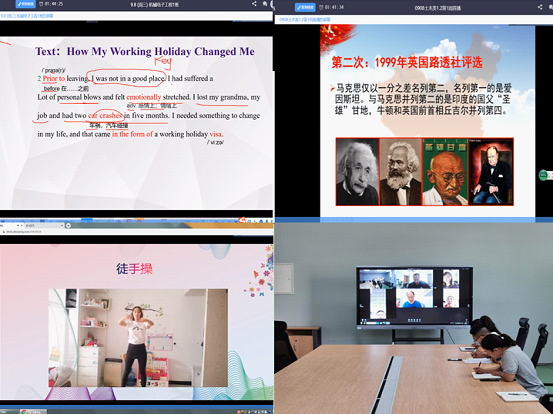Click the blue button above the English lesson slide
Image resolution: width=553 pixels, height=414 pixels.
(26, 4)
